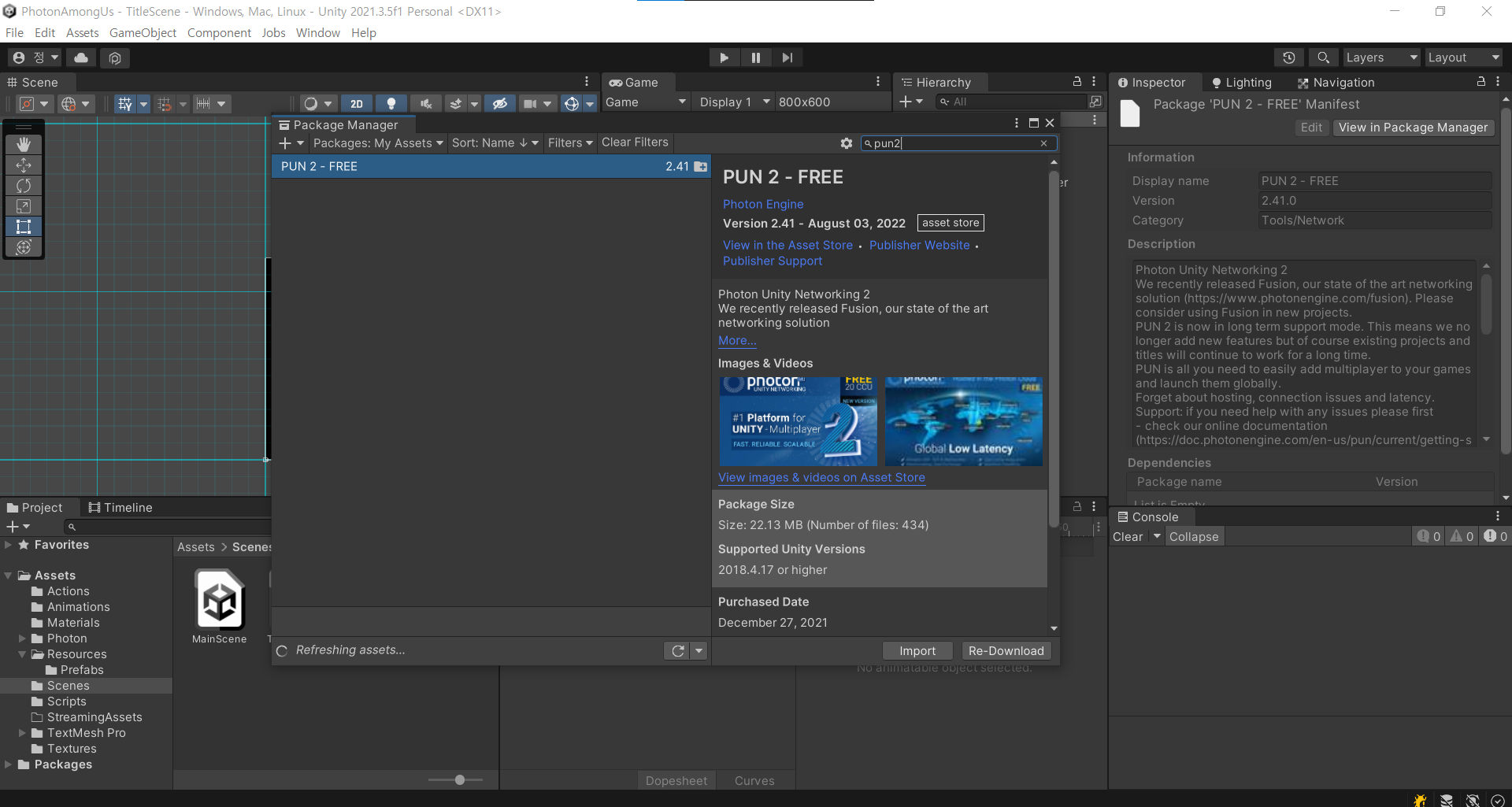Expand the Packages folder in Project
The image size is (1512, 807).
pos(8,764)
